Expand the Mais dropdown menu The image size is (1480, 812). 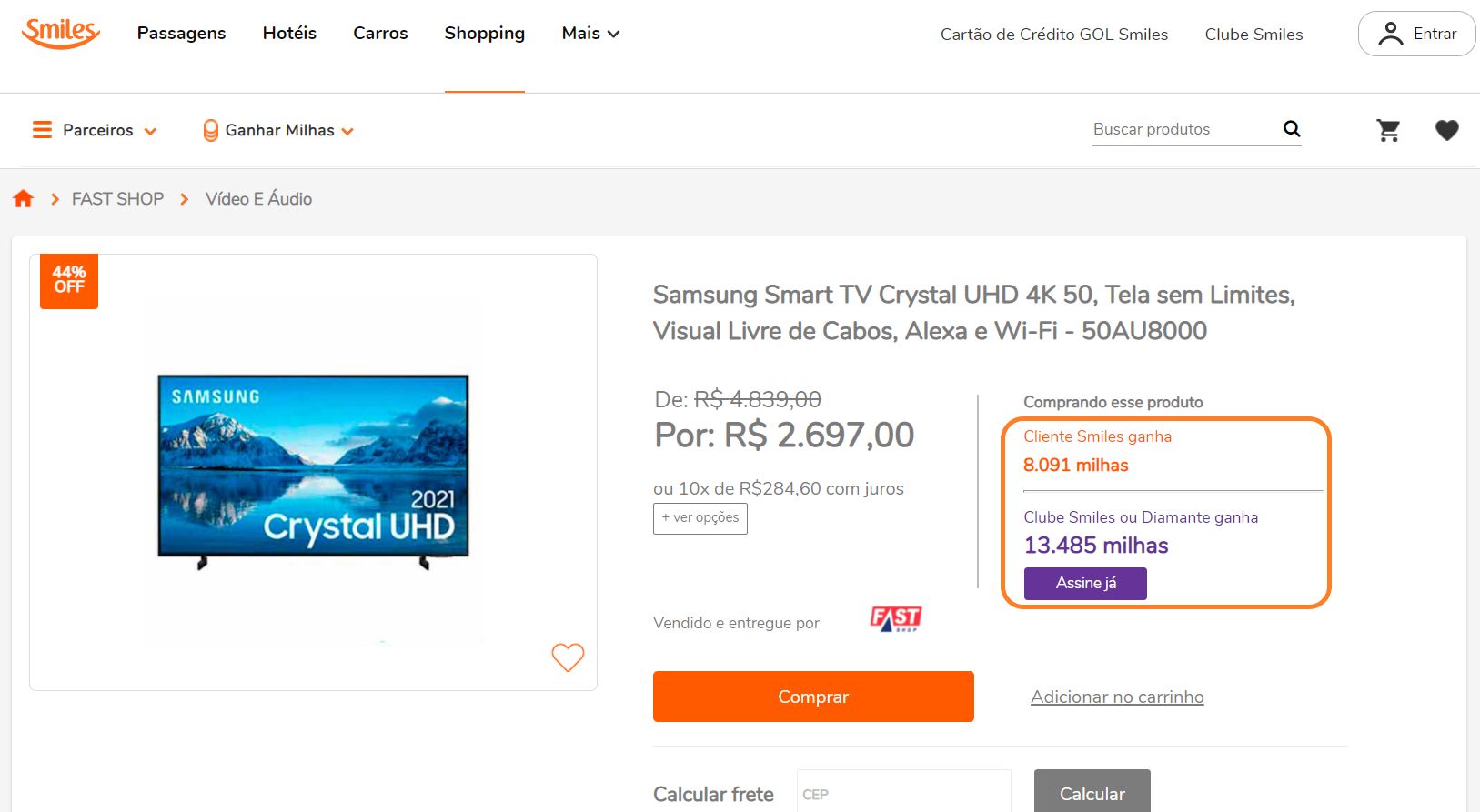590,34
